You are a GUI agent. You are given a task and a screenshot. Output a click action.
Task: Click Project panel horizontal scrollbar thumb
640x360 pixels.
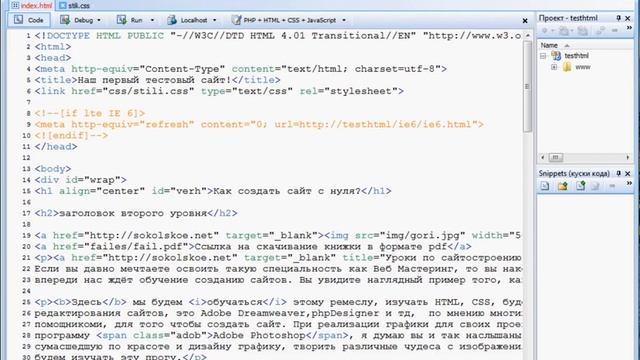(556, 157)
